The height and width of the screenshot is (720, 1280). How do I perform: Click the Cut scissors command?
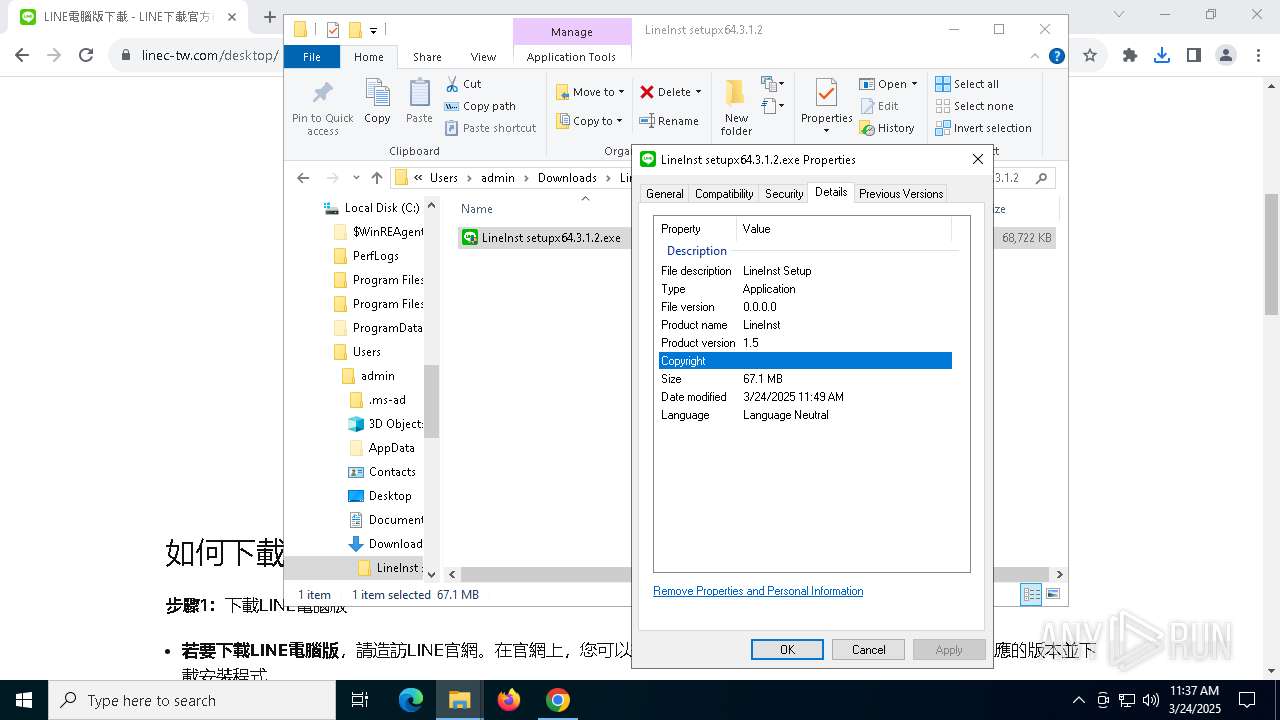tap(463, 84)
